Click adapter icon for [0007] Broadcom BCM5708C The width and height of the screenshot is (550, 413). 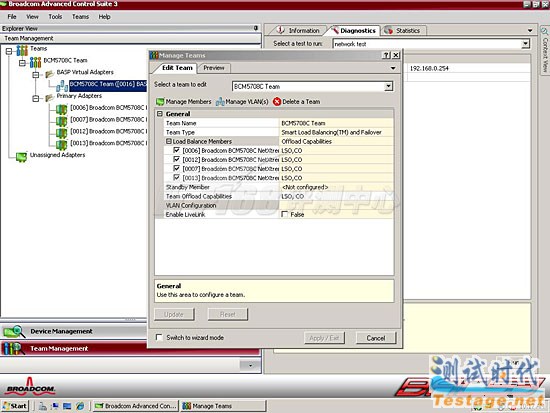62,121
